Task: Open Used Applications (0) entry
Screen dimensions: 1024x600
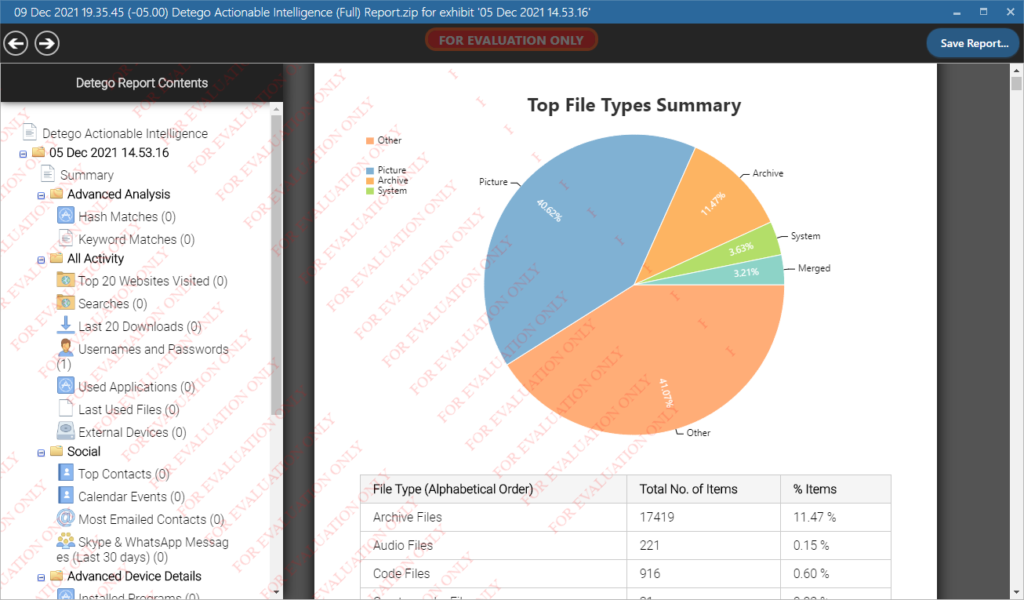Action: click(136, 387)
